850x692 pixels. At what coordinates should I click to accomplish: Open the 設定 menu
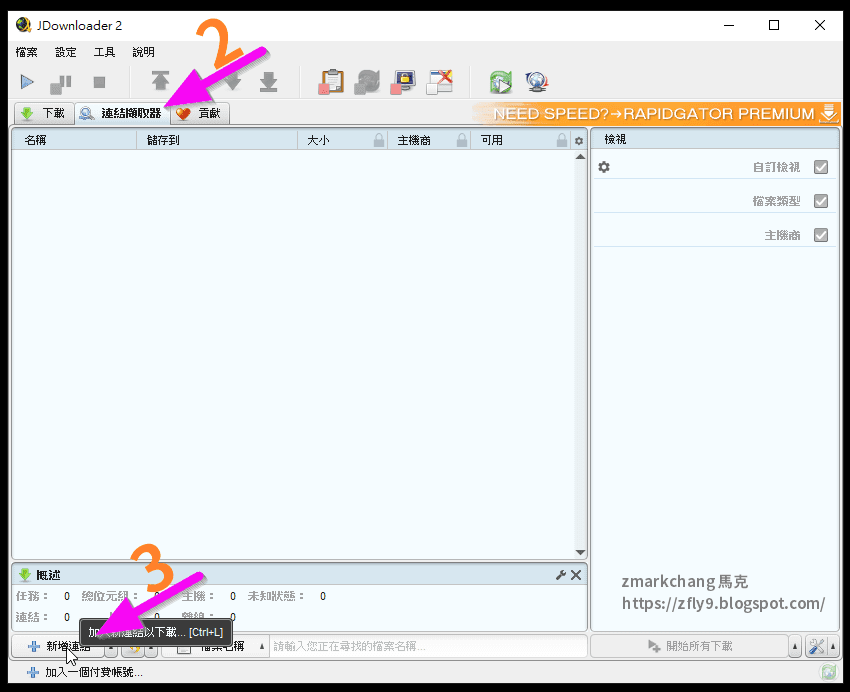pyautogui.click(x=66, y=52)
